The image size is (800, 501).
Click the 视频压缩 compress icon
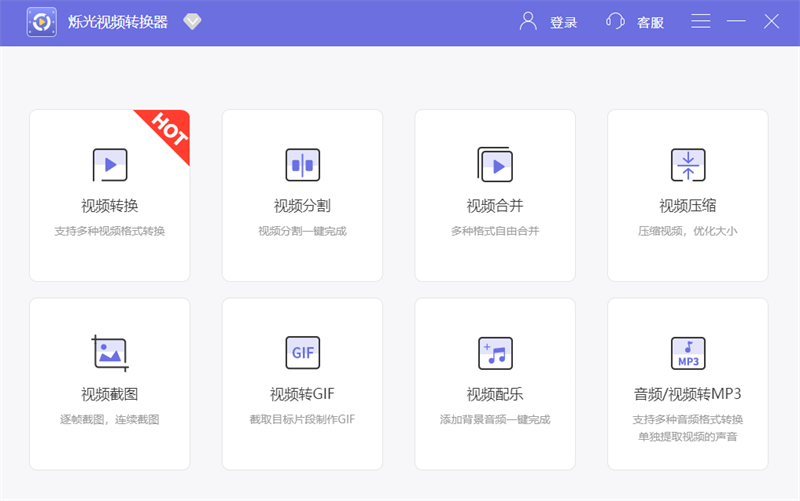coord(688,164)
